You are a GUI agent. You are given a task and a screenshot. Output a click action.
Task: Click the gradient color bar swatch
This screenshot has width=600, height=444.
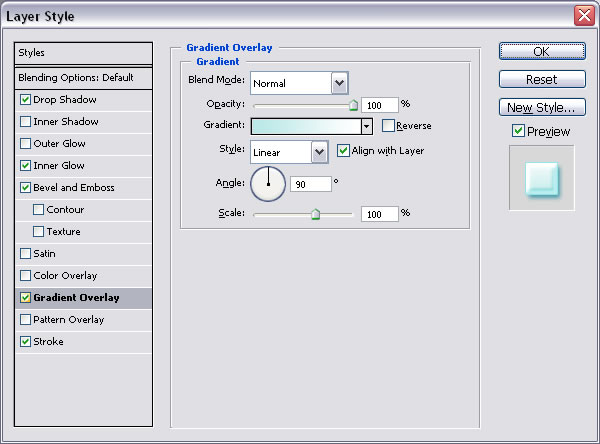pos(306,126)
